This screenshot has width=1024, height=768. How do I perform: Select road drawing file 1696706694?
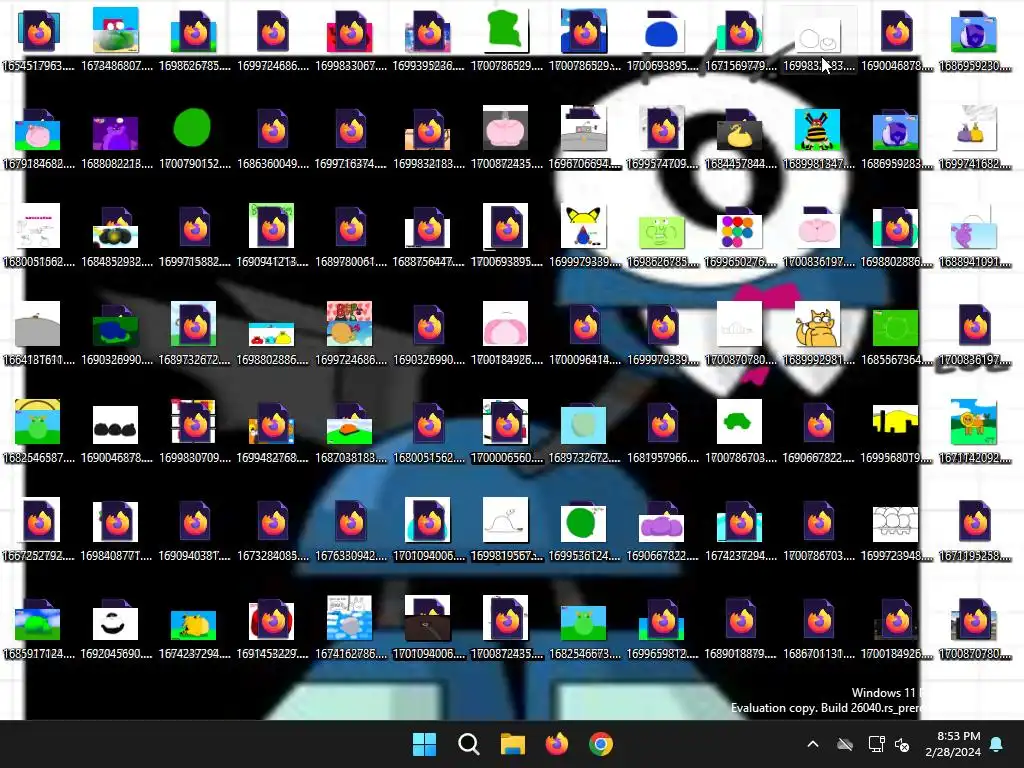pos(584,137)
